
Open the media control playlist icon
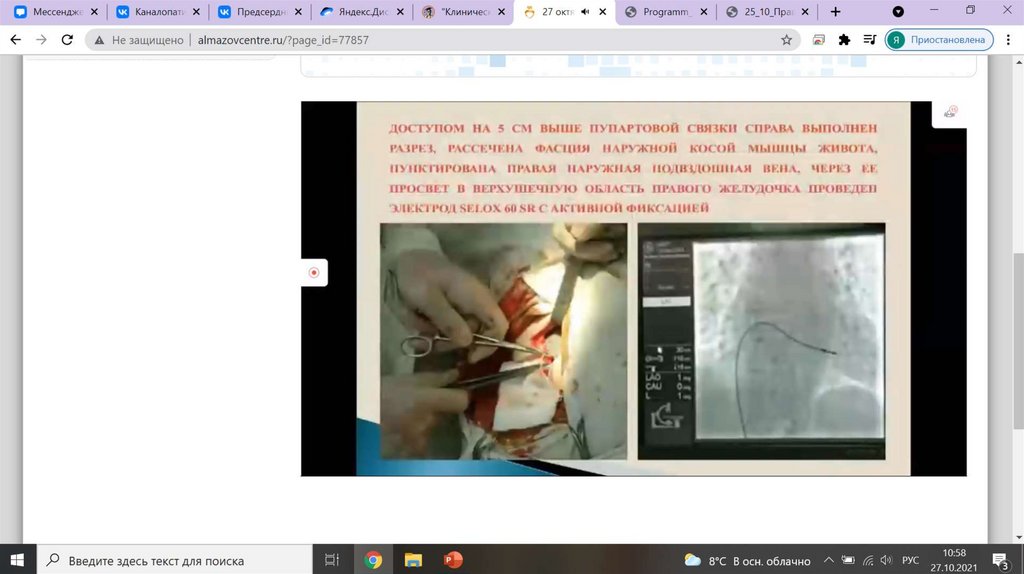click(868, 40)
